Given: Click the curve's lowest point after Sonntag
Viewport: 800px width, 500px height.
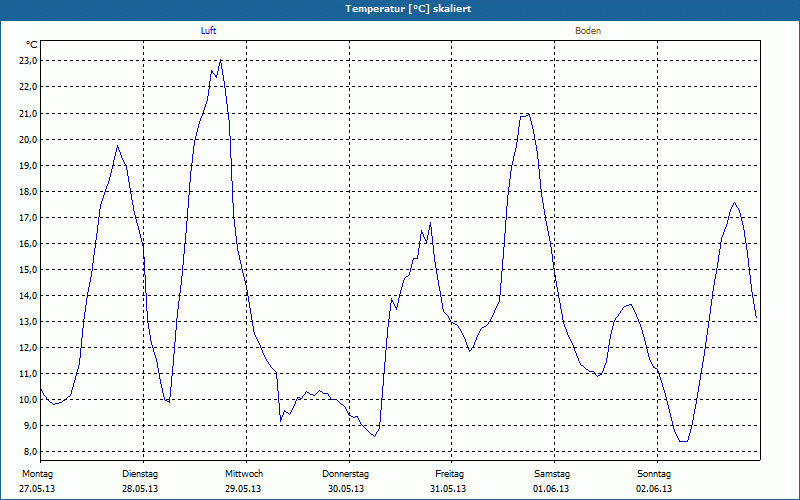Looking at the screenshot, I should (684, 441).
